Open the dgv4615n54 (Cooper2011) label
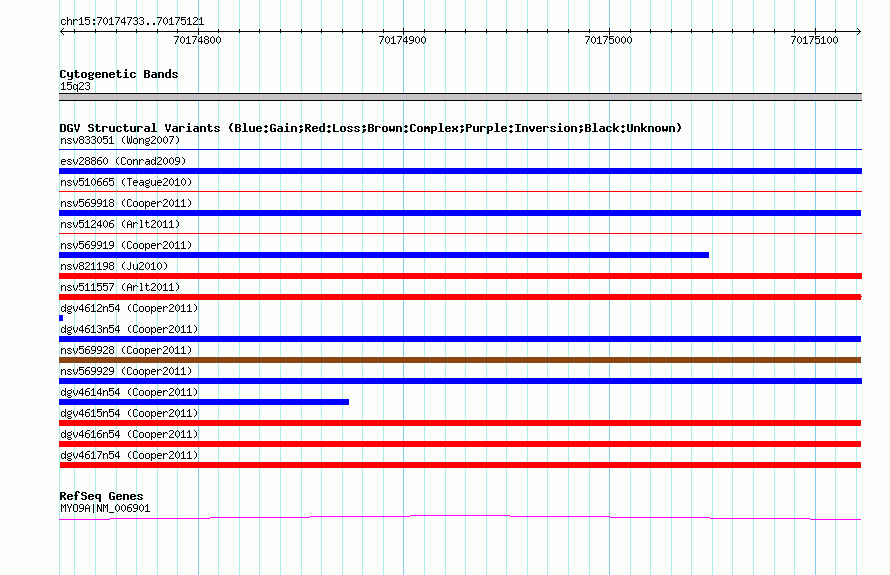The height and width of the screenshot is (575, 890). (x=129, y=413)
